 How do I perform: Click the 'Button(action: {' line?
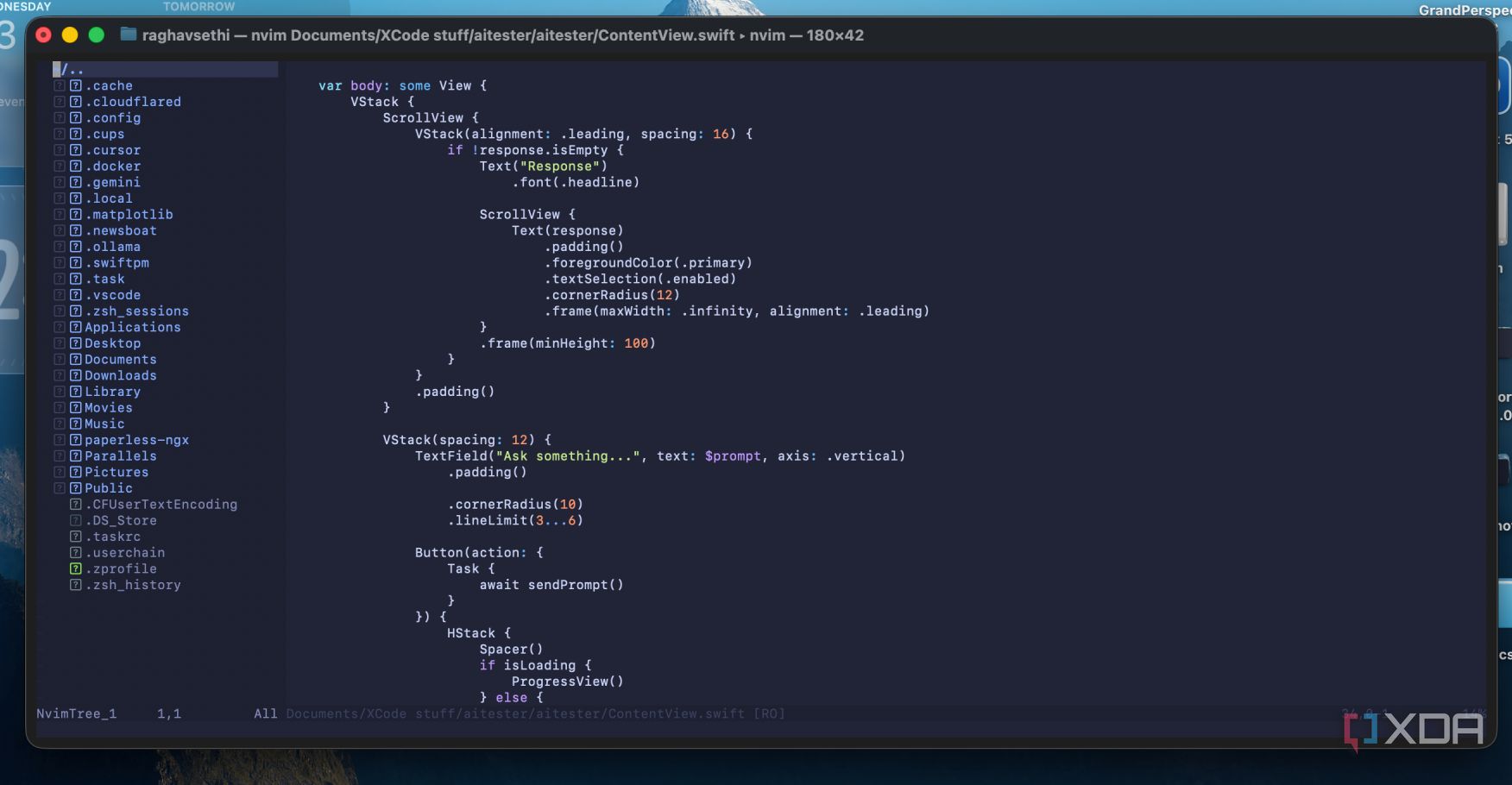tap(479, 552)
